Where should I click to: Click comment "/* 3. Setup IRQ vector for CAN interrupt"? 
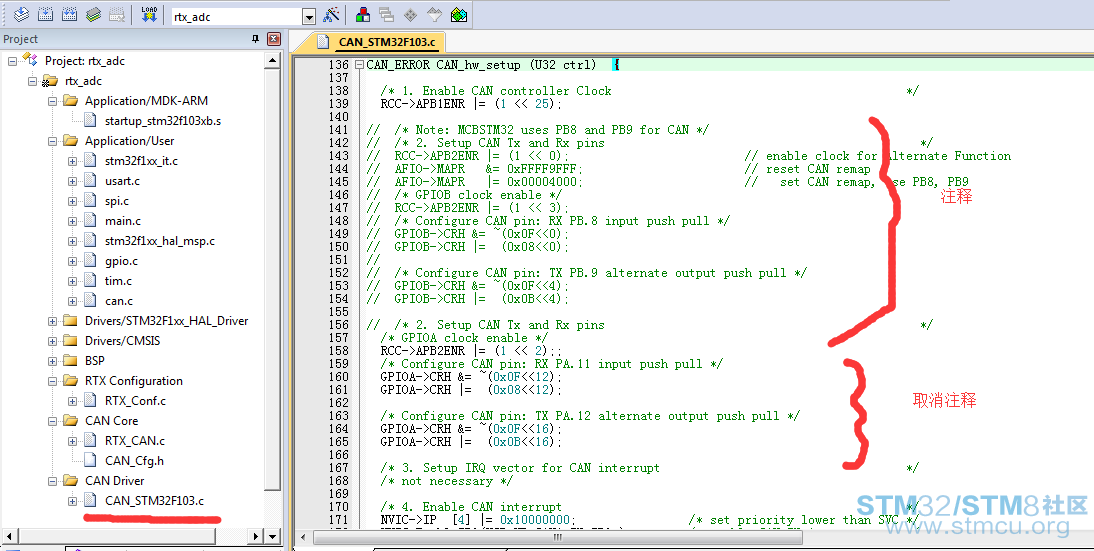[520, 468]
